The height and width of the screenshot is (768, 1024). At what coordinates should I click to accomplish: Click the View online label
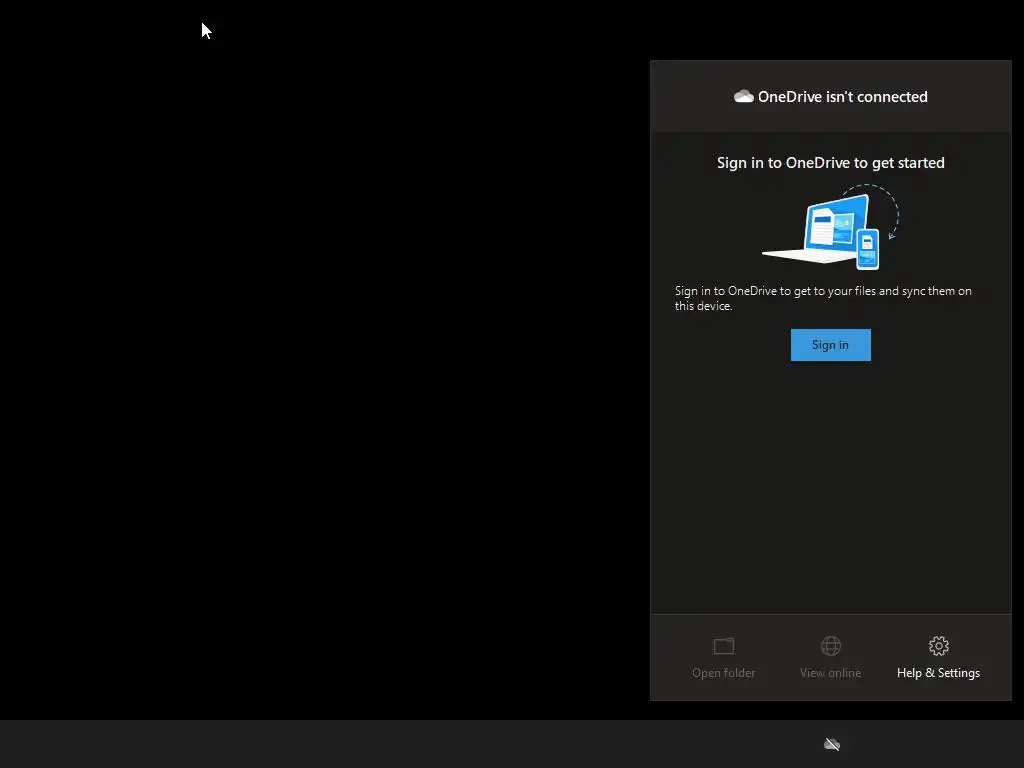[831, 673]
